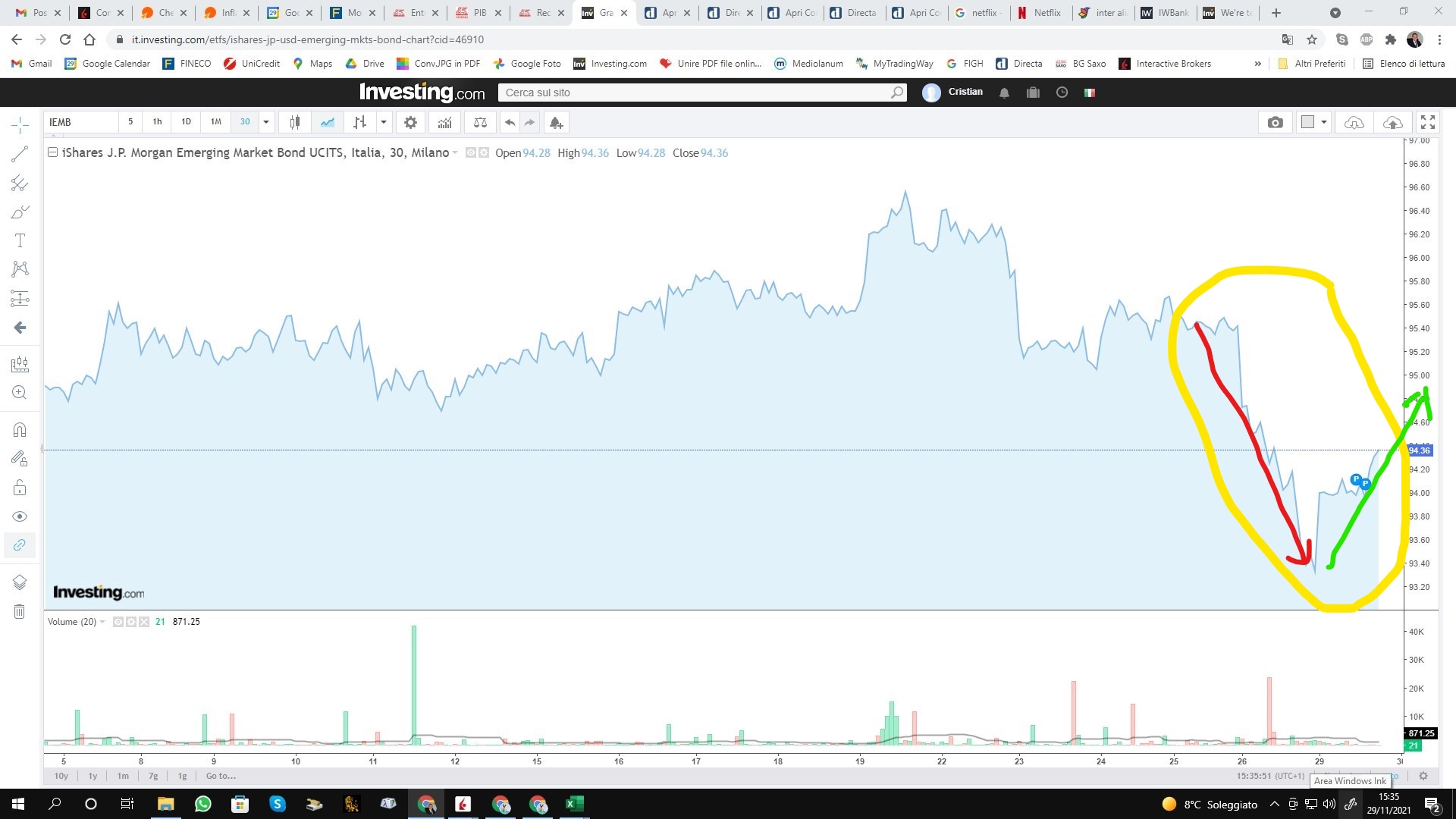Image resolution: width=1456 pixels, height=819 pixels.
Task: Show hidden system tray icons
Action: tap(1274, 804)
